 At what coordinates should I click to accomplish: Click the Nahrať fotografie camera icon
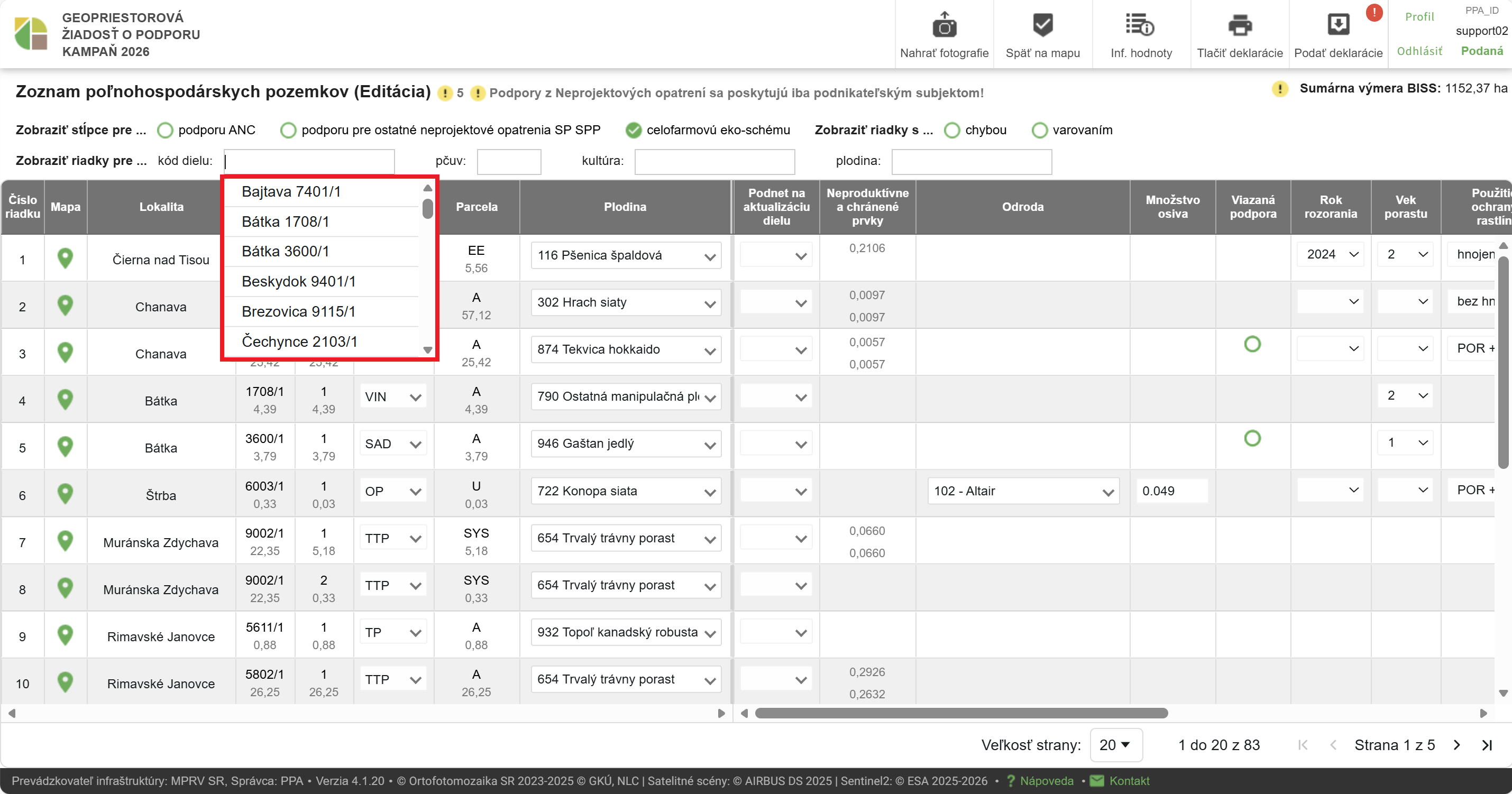click(x=944, y=25)
